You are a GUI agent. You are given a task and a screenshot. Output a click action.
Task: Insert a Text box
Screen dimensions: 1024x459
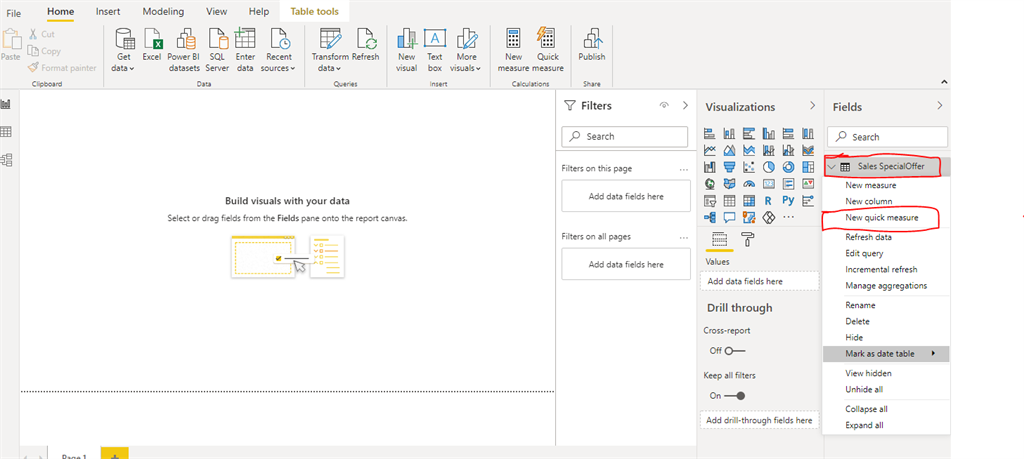(435, 50)
